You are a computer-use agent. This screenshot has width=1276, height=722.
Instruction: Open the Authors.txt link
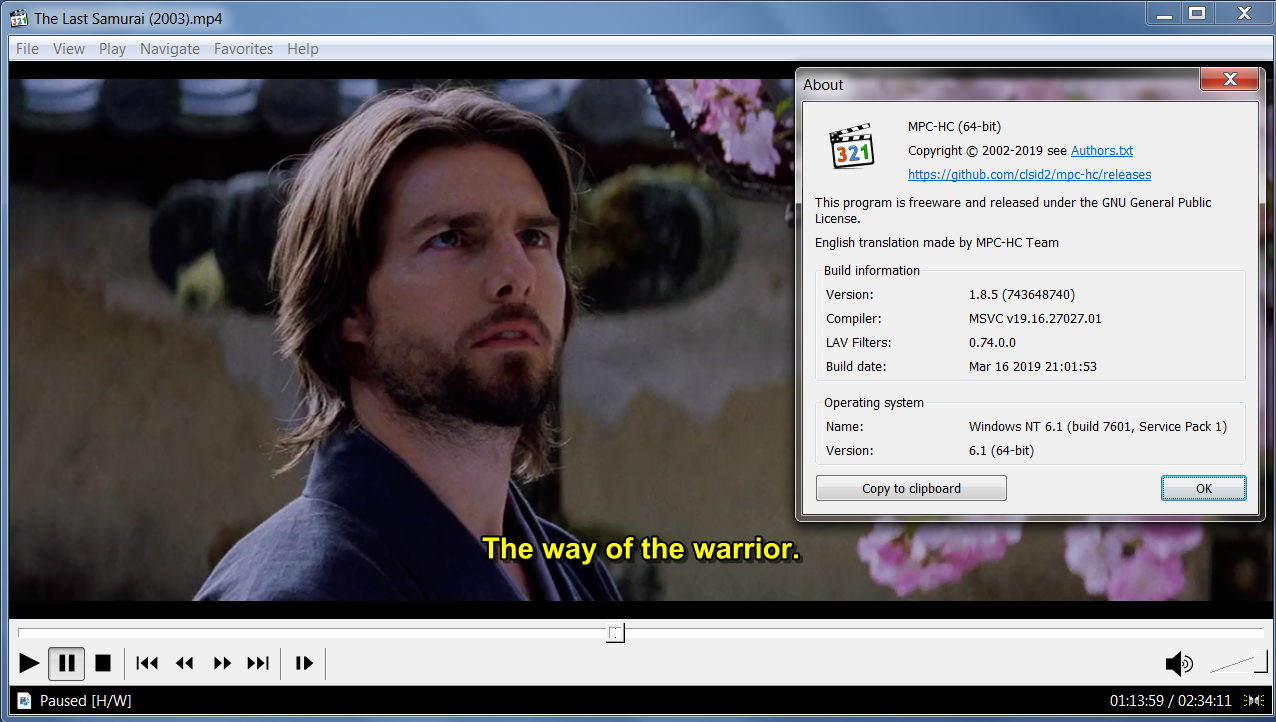(1101, 151)
